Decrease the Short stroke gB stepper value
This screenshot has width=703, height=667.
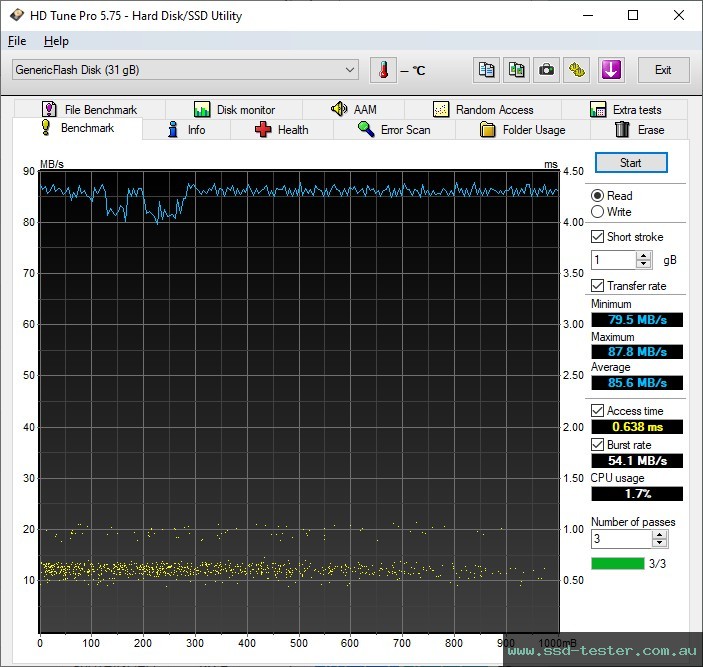point(644,265)
